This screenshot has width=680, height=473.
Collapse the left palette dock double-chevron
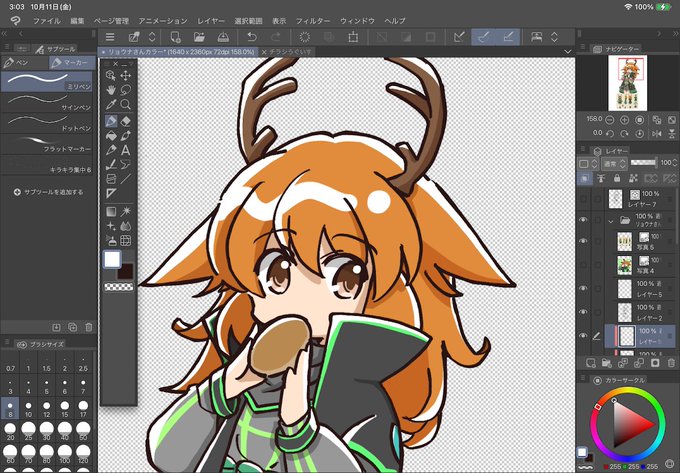(4, 33)
